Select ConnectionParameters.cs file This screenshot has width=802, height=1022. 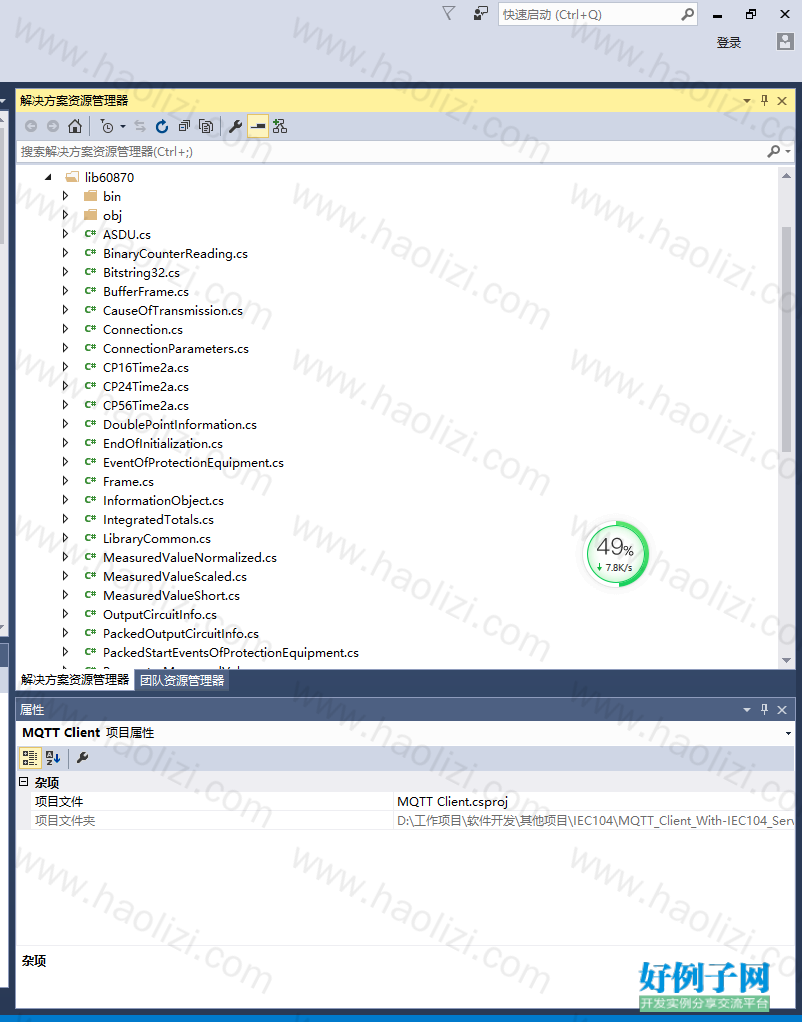176,349
